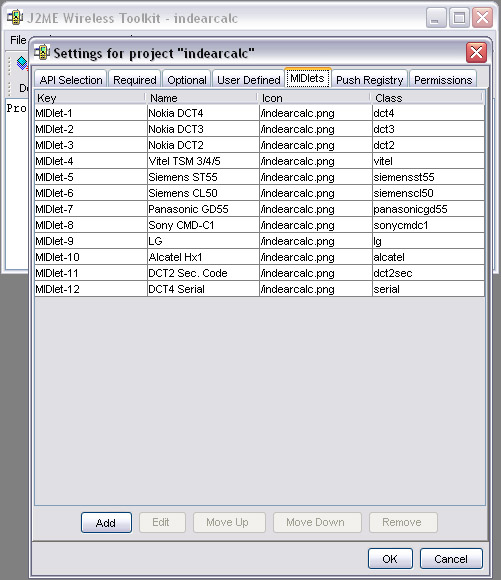Image resolution: width=501 pixels, height=580 pixels.
Task: Select the MIDlet-4 key cell
Action: pyautogui.click(x=91, y=161)
